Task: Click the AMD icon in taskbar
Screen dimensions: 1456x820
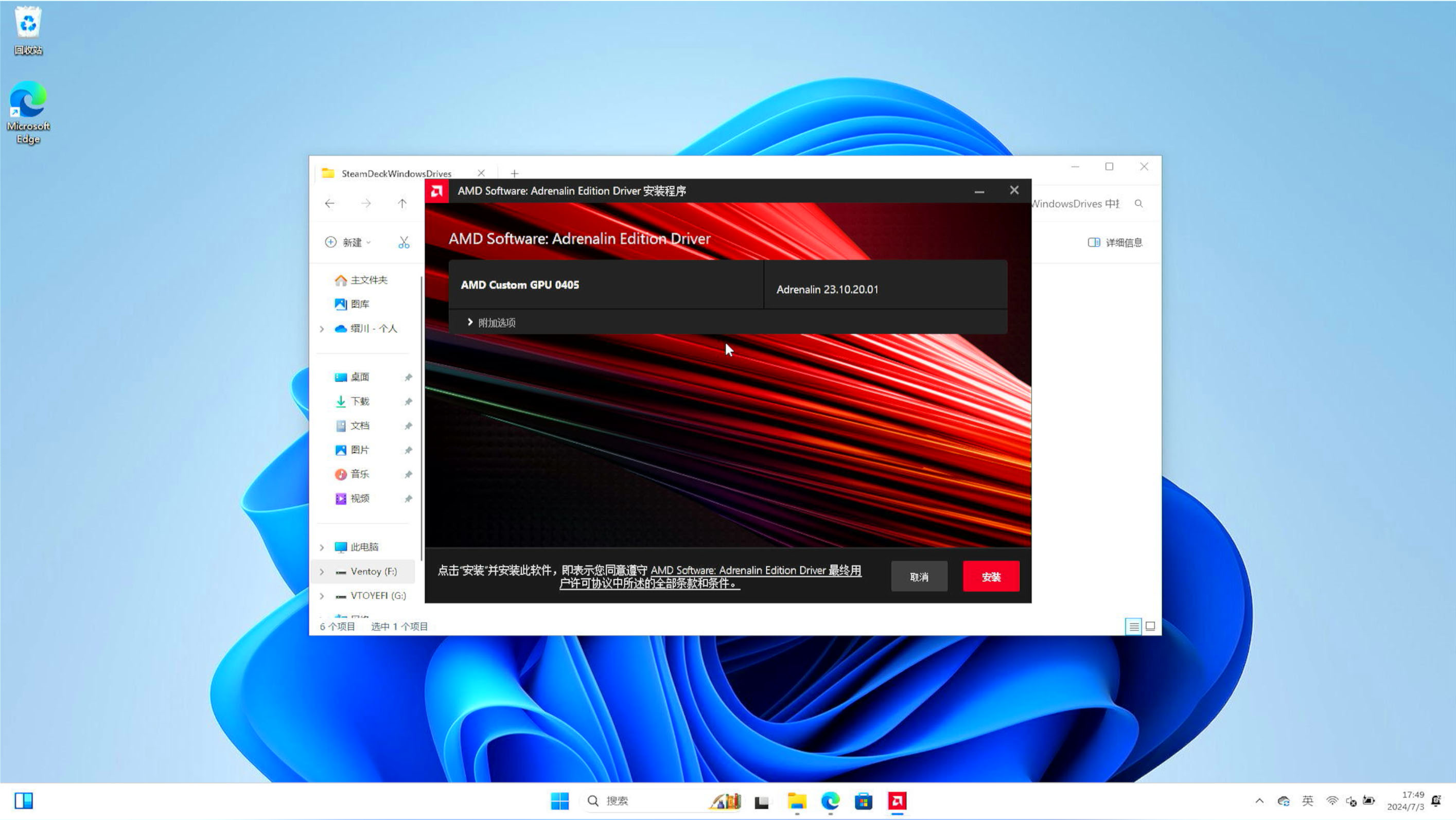Action: click(x=897, y=801)
